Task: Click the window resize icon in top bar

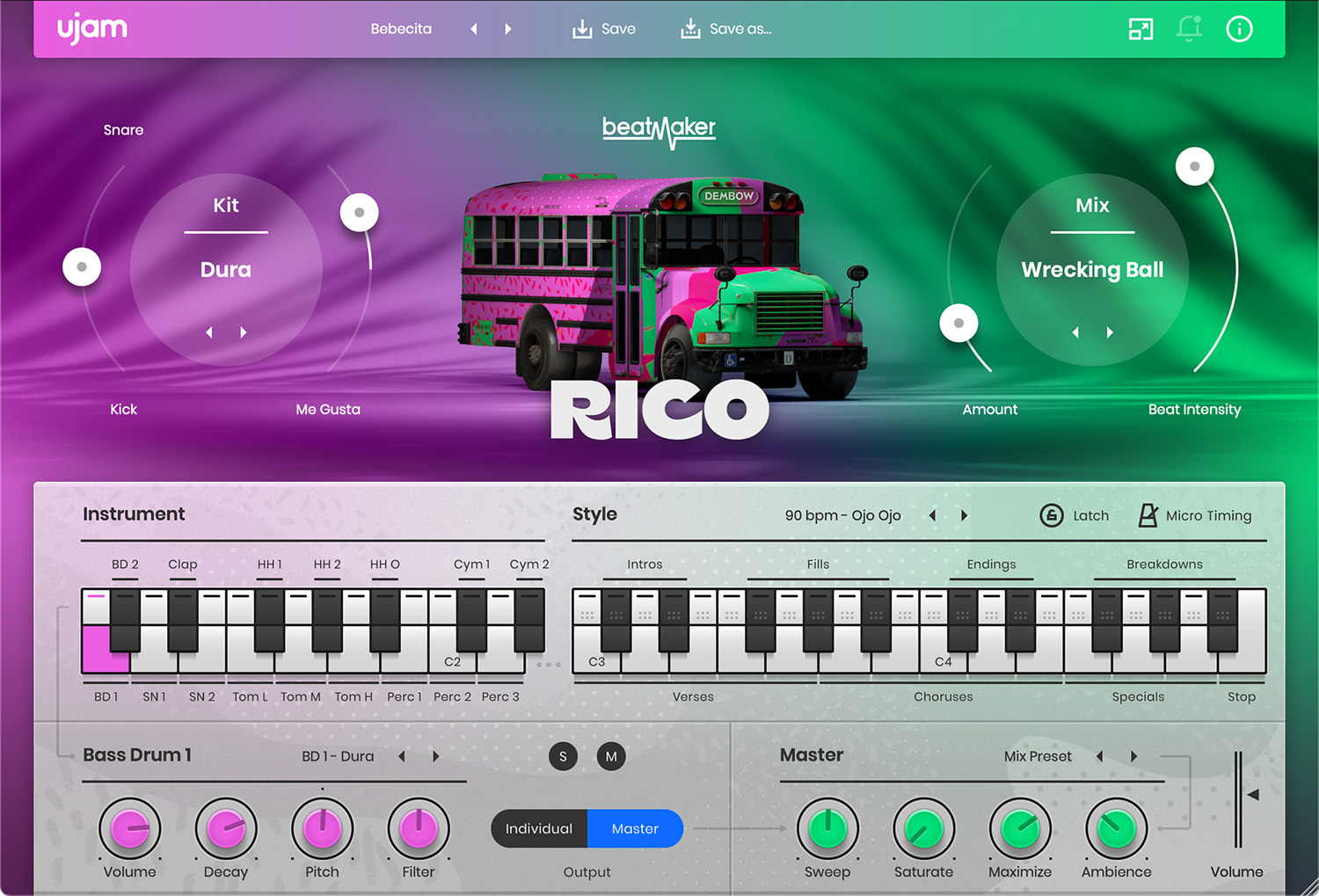Action: [1141, 29]
